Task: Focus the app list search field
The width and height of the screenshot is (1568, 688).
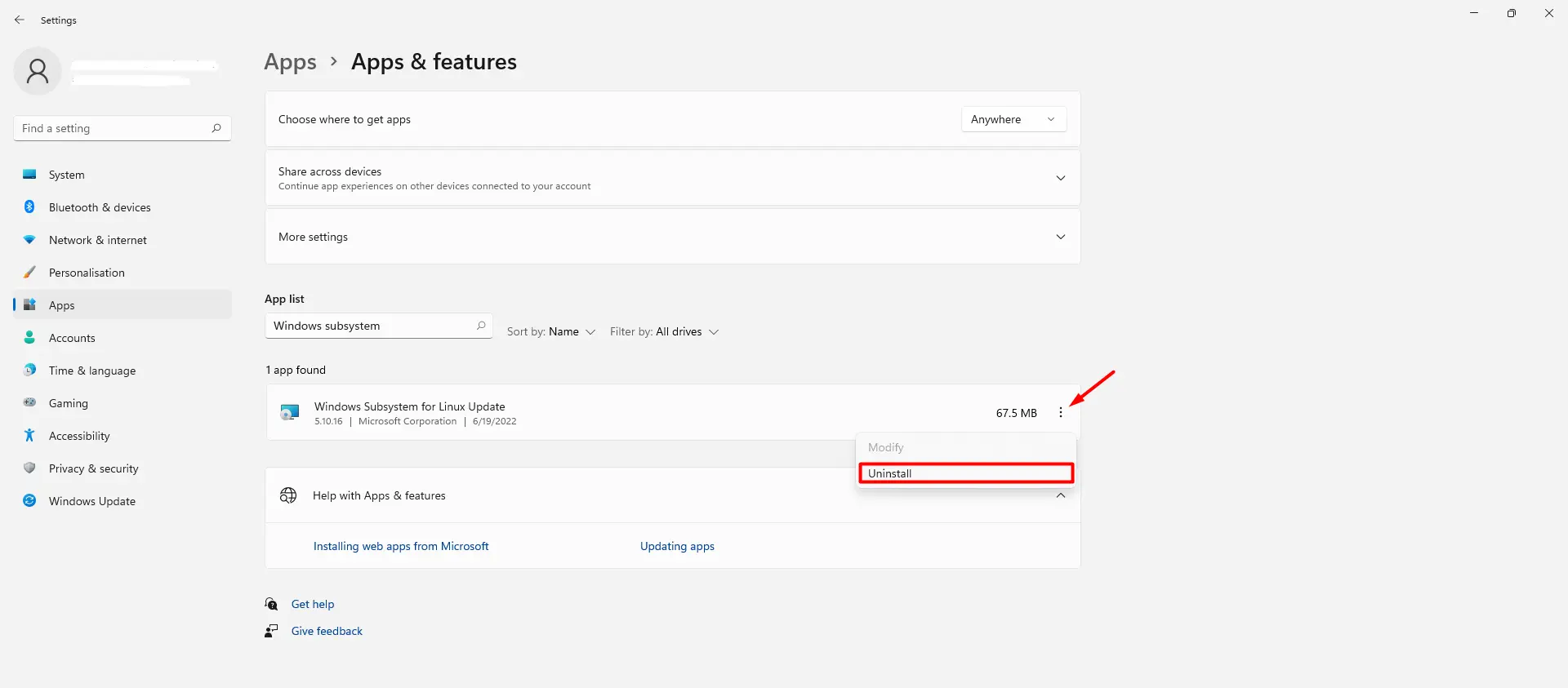Action: coord(378,326)
